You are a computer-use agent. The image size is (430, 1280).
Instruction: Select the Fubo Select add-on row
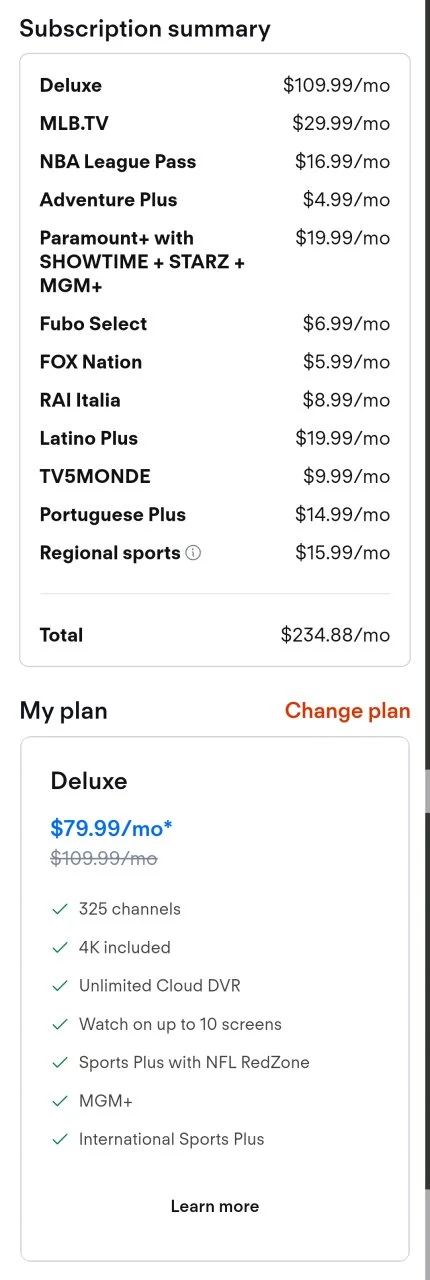pos(215,324)
